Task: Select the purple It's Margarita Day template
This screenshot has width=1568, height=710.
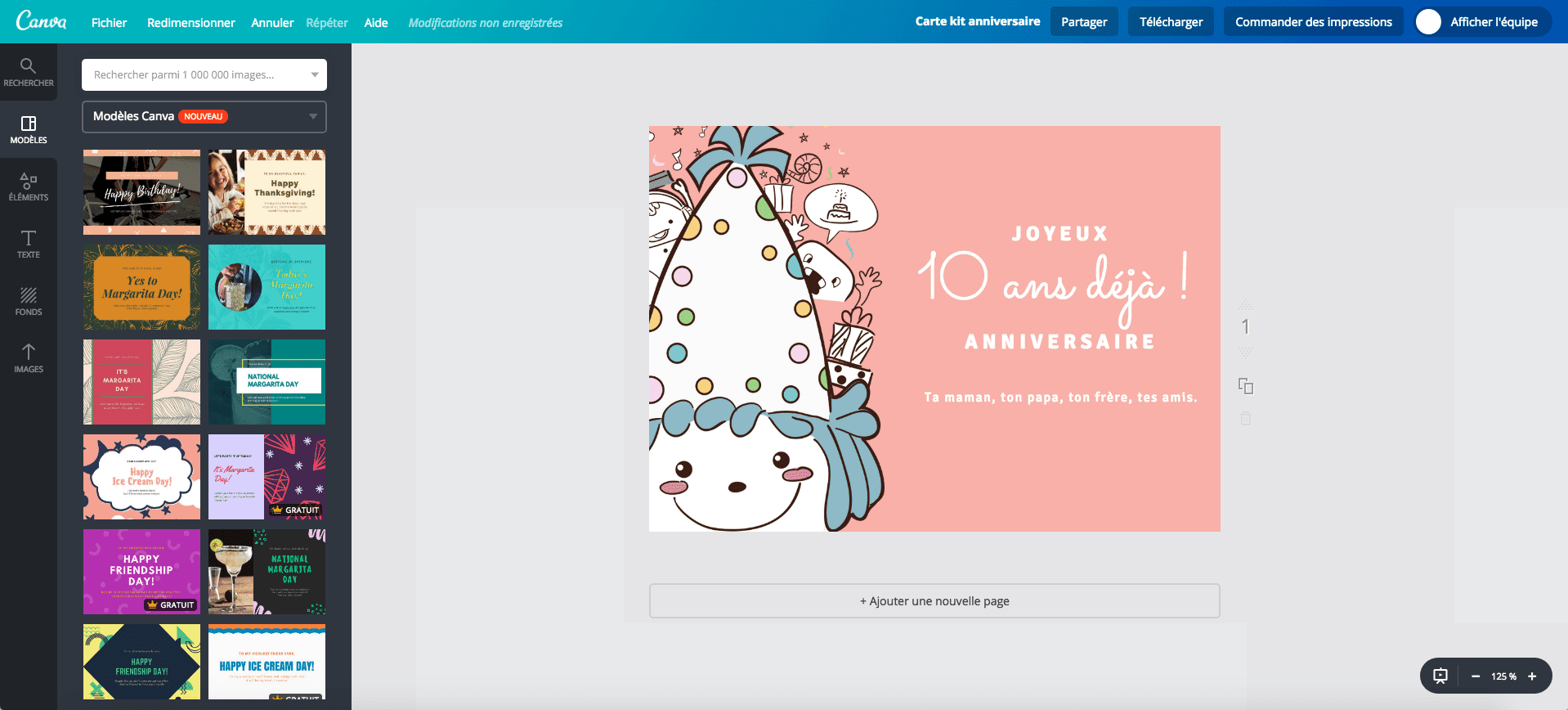Action: pos(267,477)
